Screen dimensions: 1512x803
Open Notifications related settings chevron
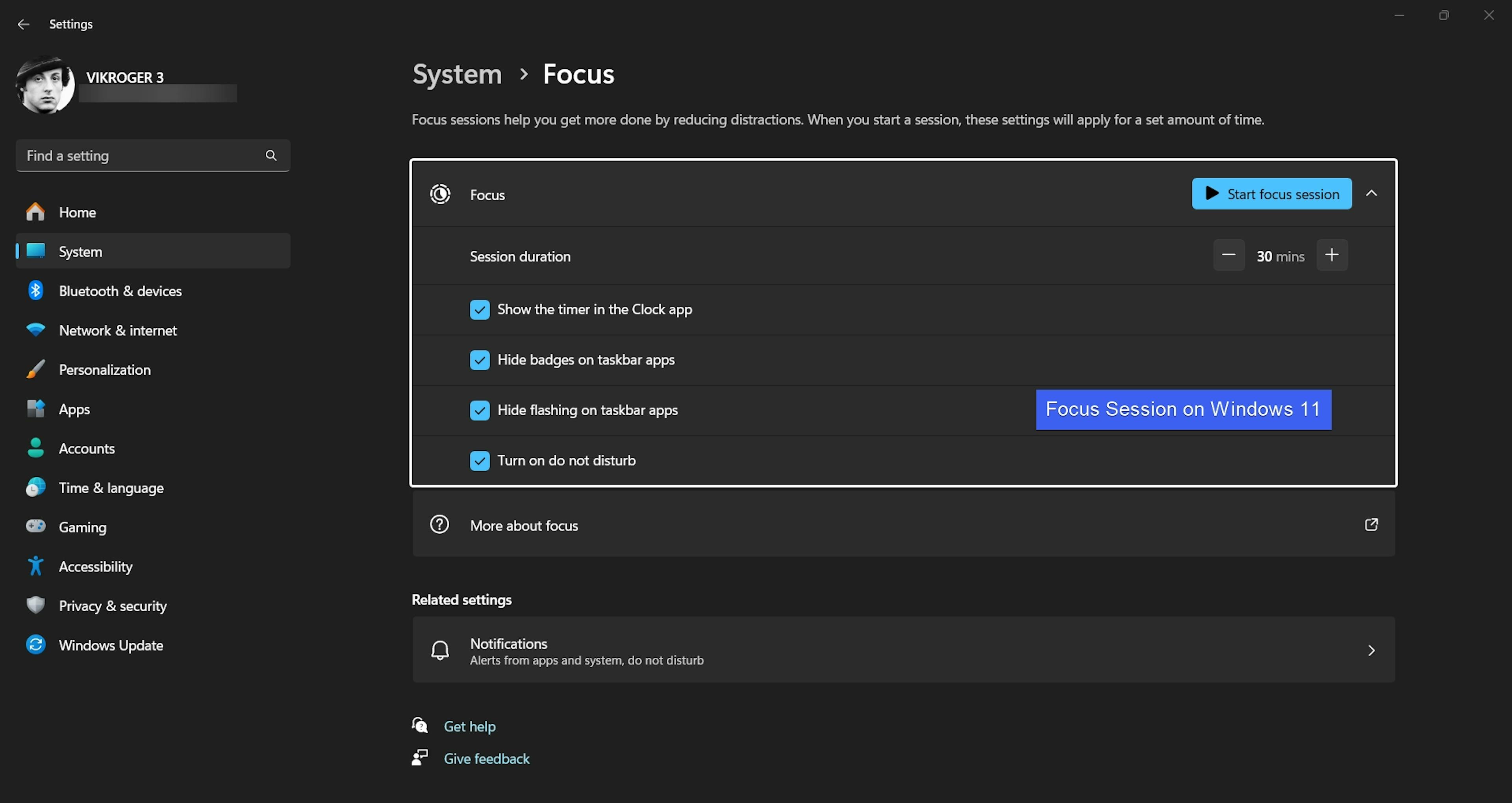point(1371,650)
